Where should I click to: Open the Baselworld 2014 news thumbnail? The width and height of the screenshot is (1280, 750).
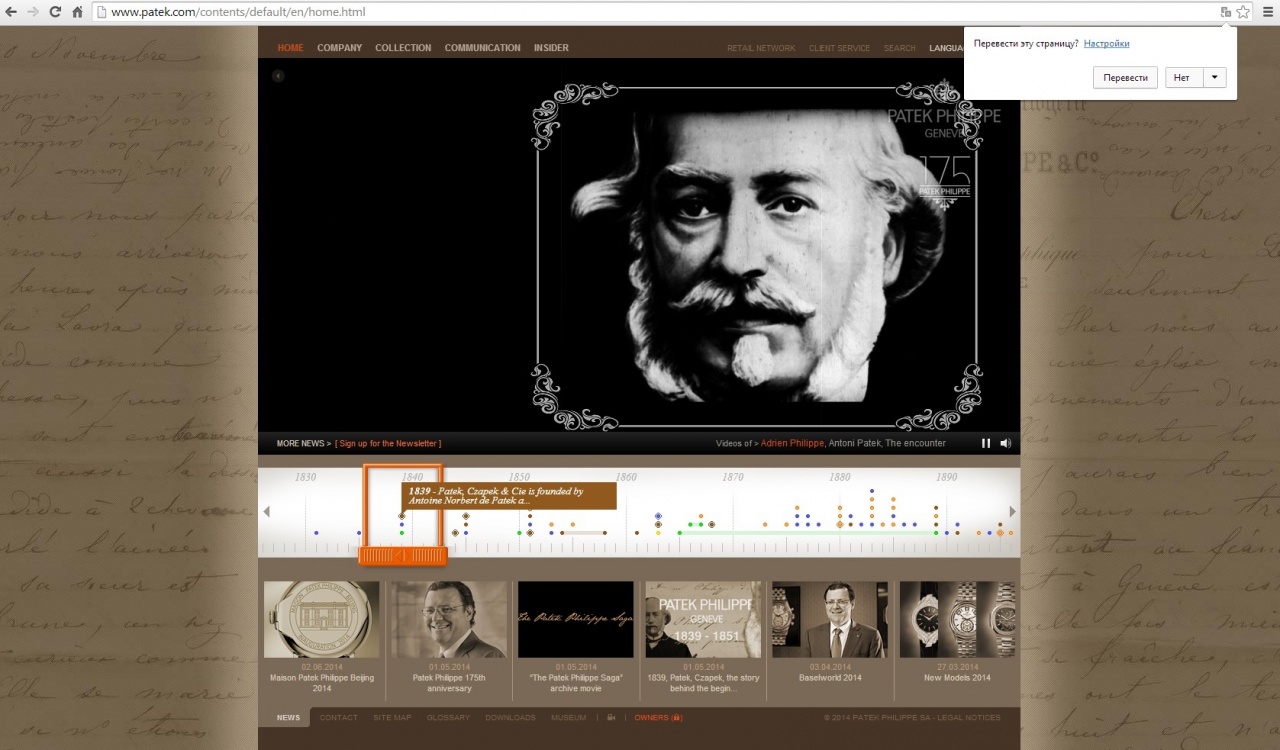(829, 620)
